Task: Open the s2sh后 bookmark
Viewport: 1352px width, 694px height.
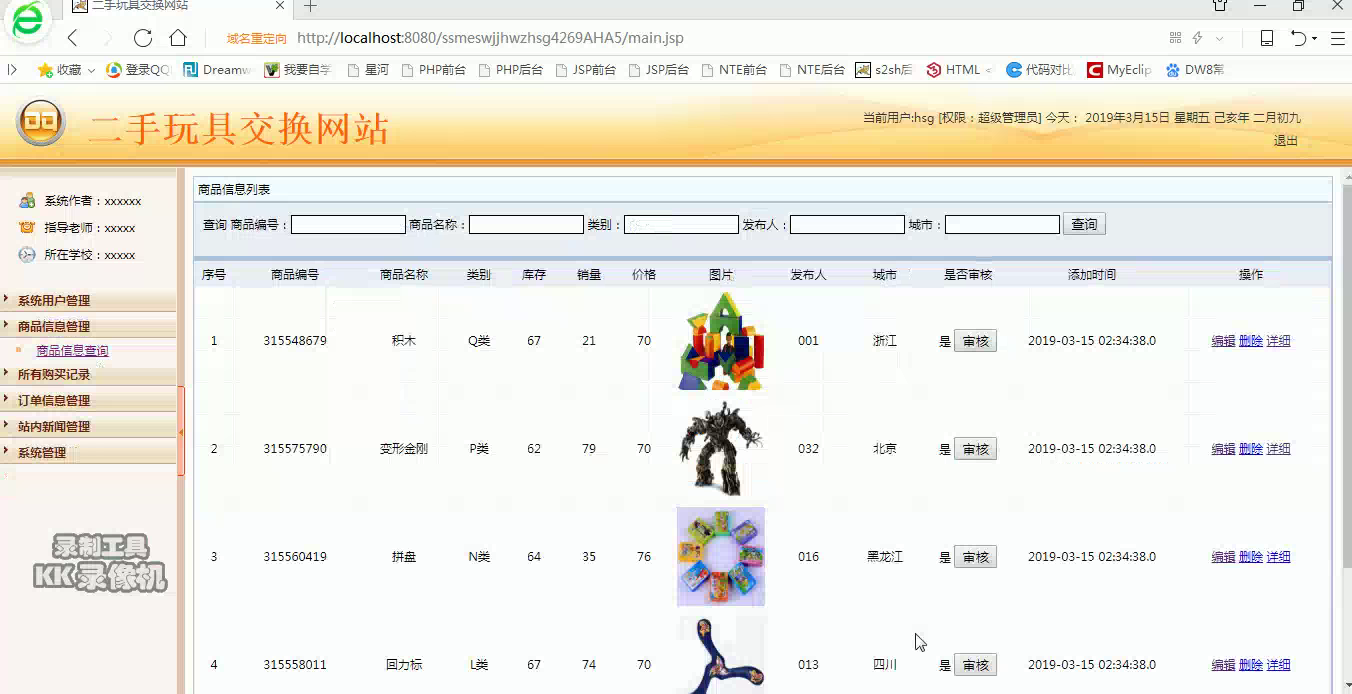Action: [x=884, y=70]
